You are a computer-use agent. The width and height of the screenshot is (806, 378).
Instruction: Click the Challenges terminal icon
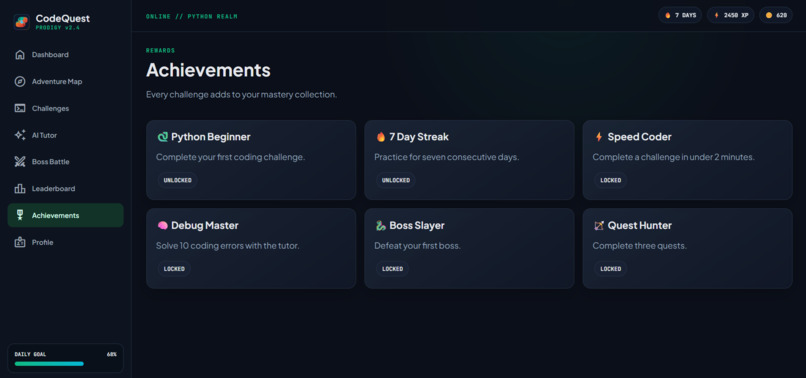tap(20, 108)
